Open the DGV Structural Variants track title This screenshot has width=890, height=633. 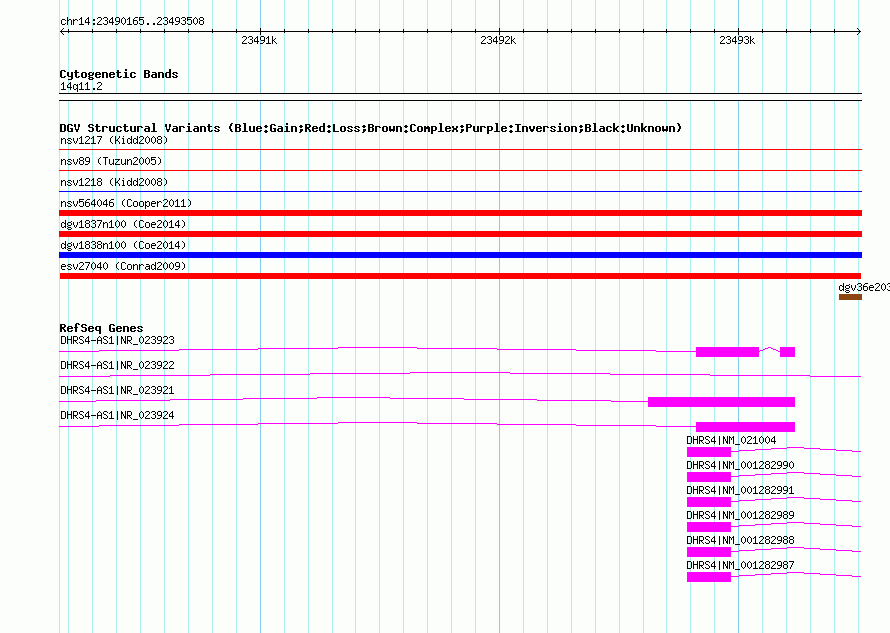click(x=371, y=128)
